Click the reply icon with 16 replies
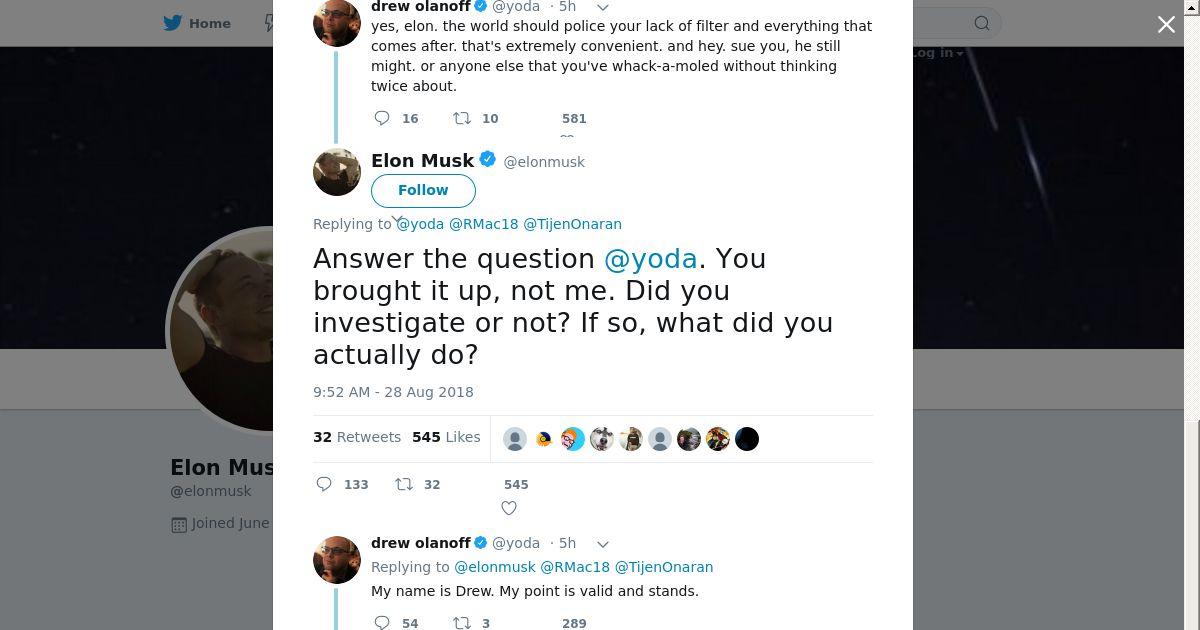Image resolution: width=1200 pixels, height=630 pixels. click(382, 118)
